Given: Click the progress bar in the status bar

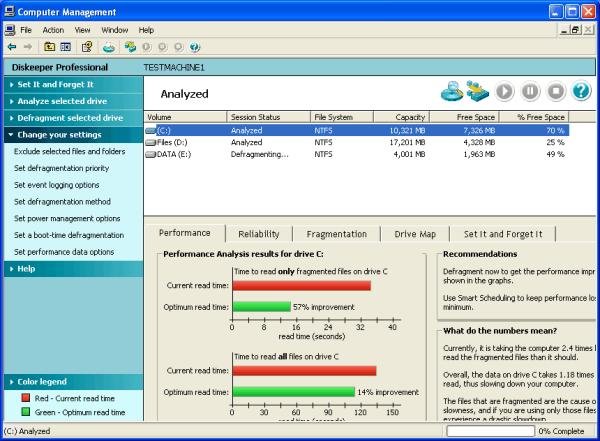Looking at the screenshot, I should (491, 431).
